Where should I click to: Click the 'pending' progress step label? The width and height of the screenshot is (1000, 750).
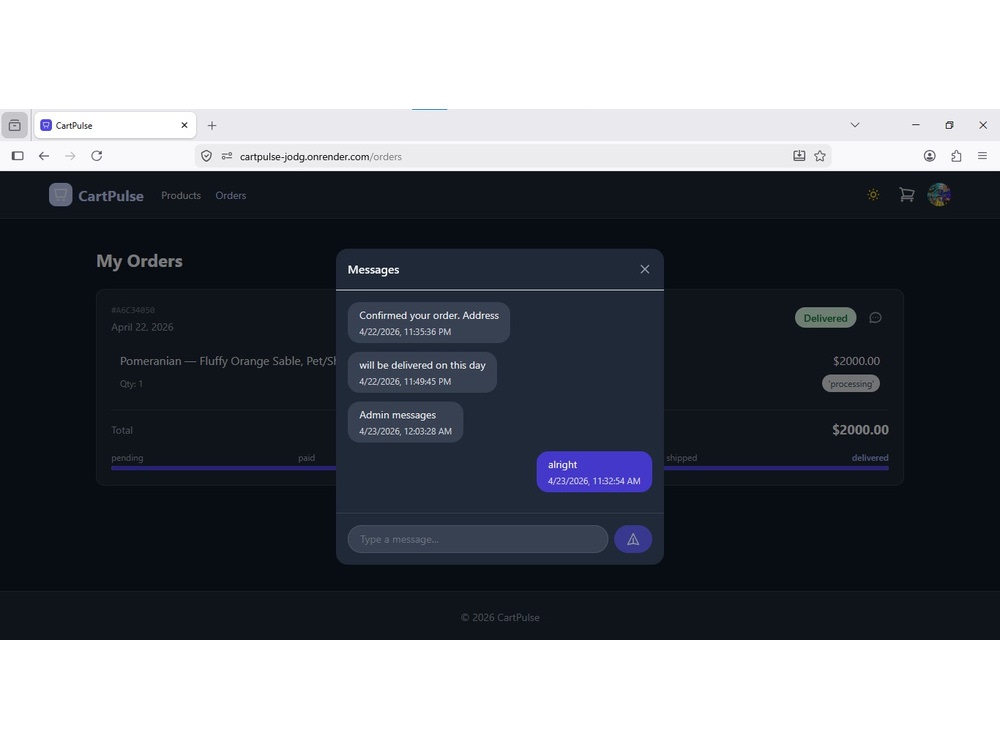pos(127,458)
